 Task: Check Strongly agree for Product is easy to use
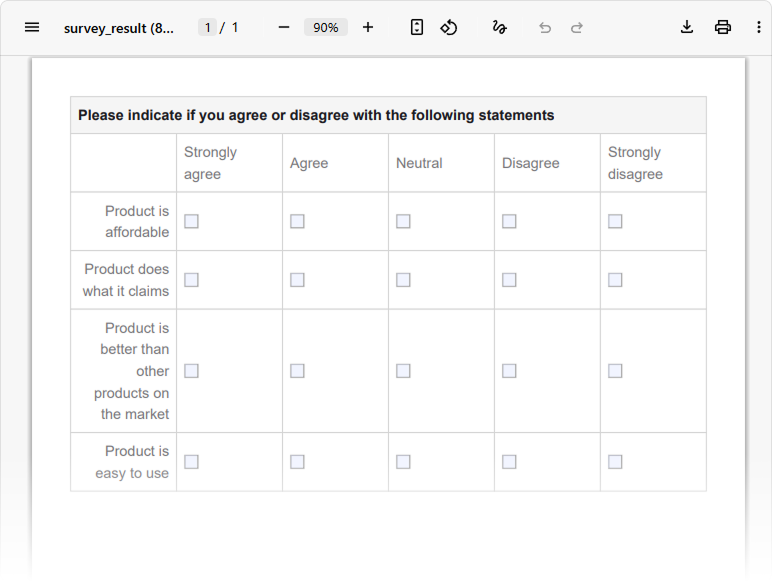tap(192, 462)
